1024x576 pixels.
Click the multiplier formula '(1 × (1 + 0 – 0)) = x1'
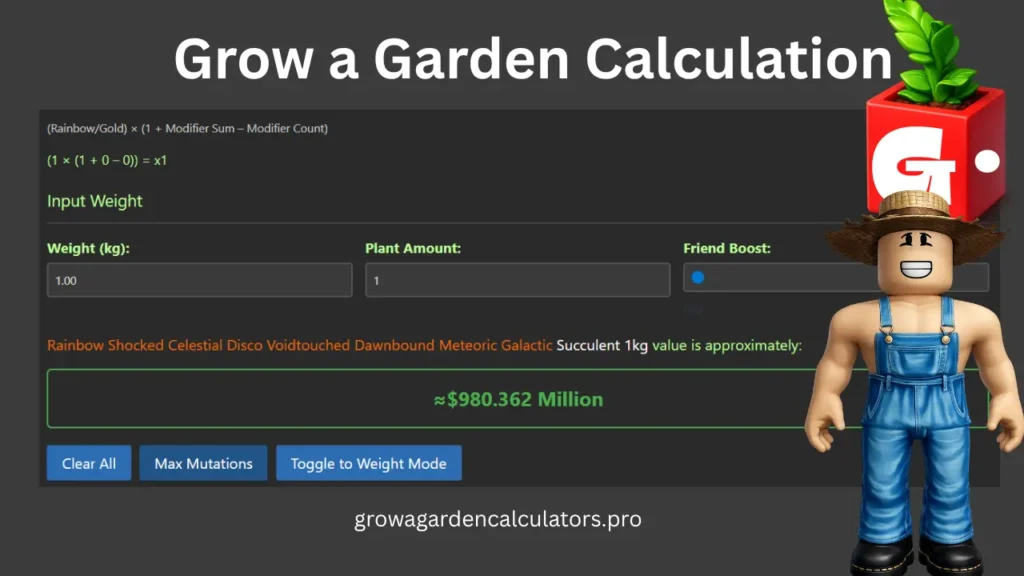(x=106, y=160)
